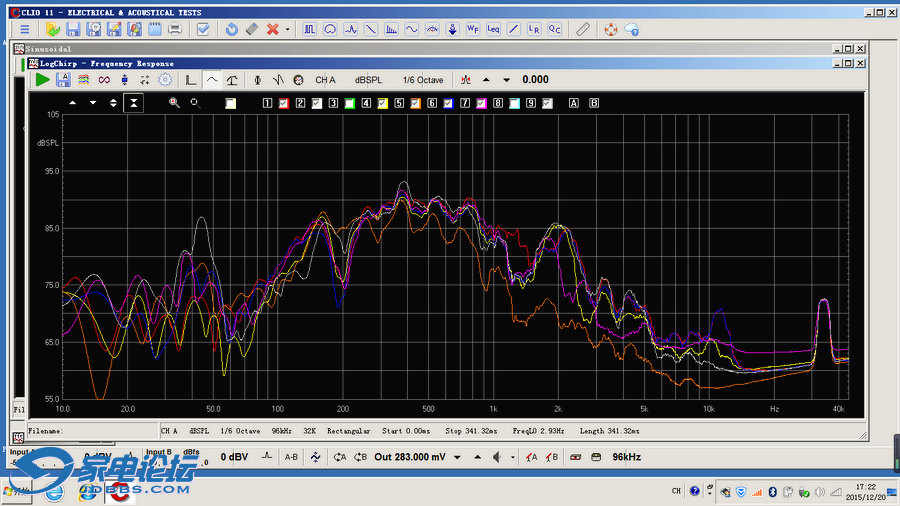Viewport: 900px width, 506px height.
Task: Click the zoom in magnifier icon
Action: pos(174,103)
